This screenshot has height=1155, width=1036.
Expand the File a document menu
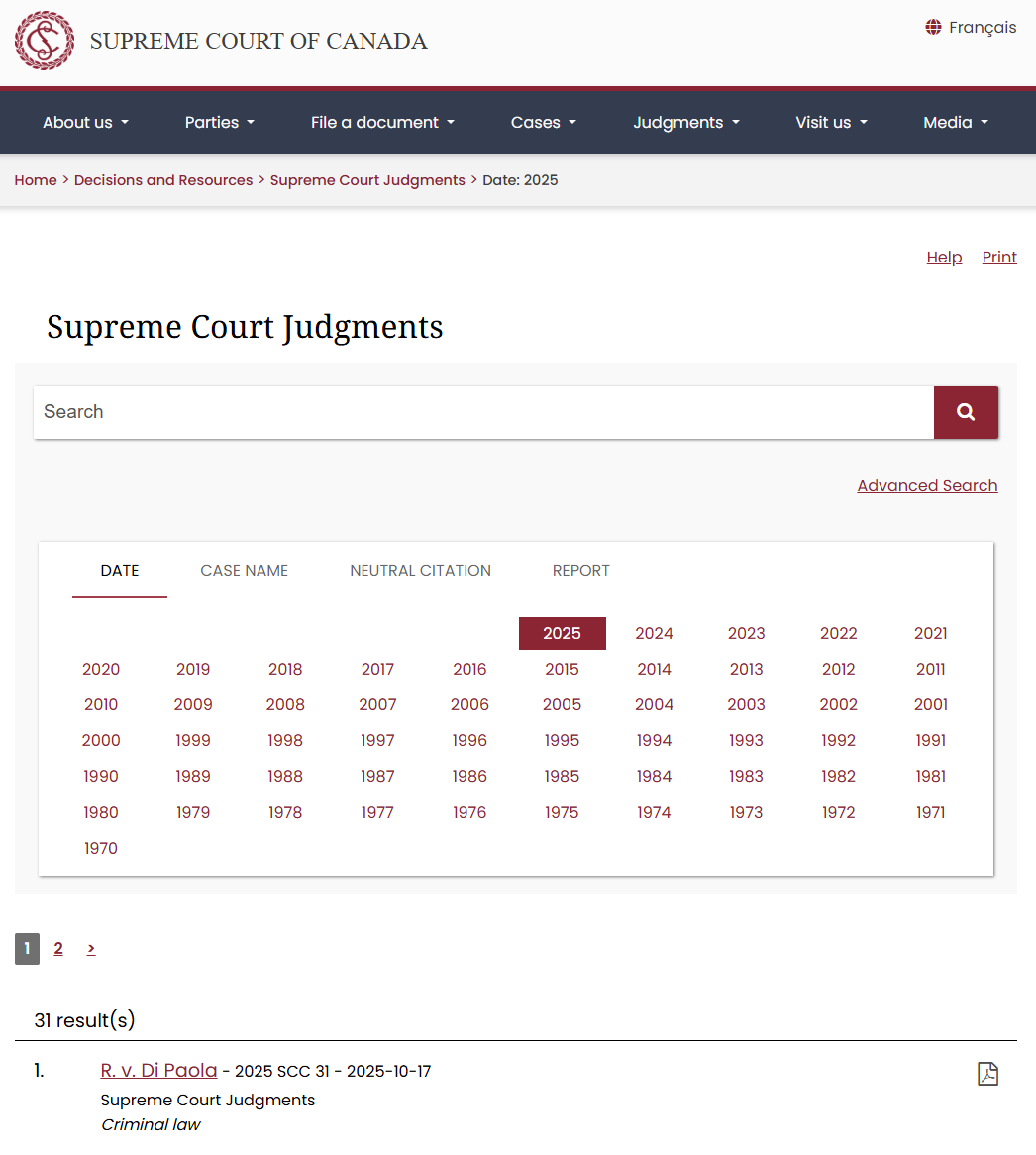(382, 123)
